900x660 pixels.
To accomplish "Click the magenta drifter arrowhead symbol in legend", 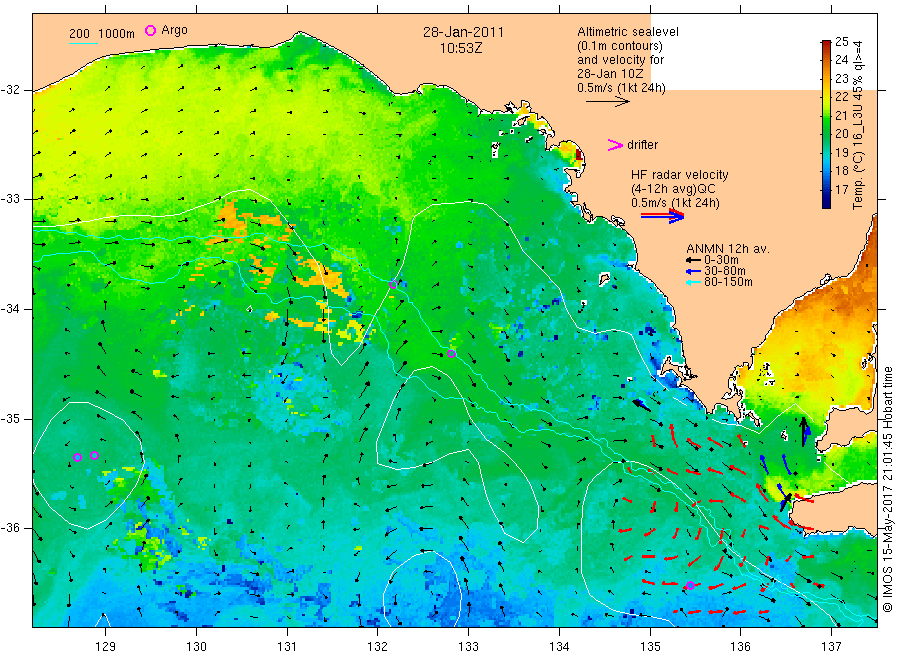I will click(x=615, y=145).
